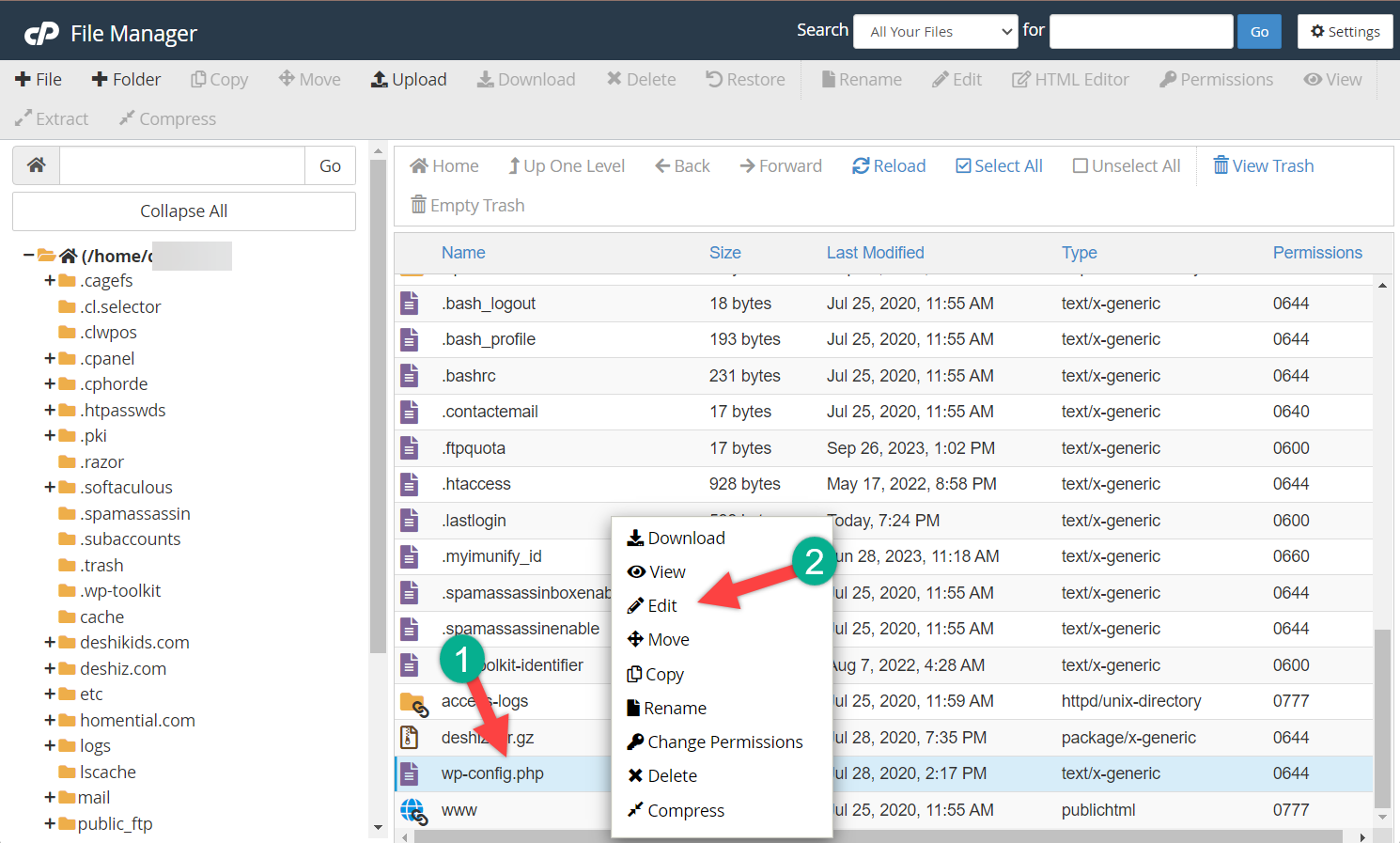Click the Settings gear button
1400x843 pixels.
coord(1345,32)
